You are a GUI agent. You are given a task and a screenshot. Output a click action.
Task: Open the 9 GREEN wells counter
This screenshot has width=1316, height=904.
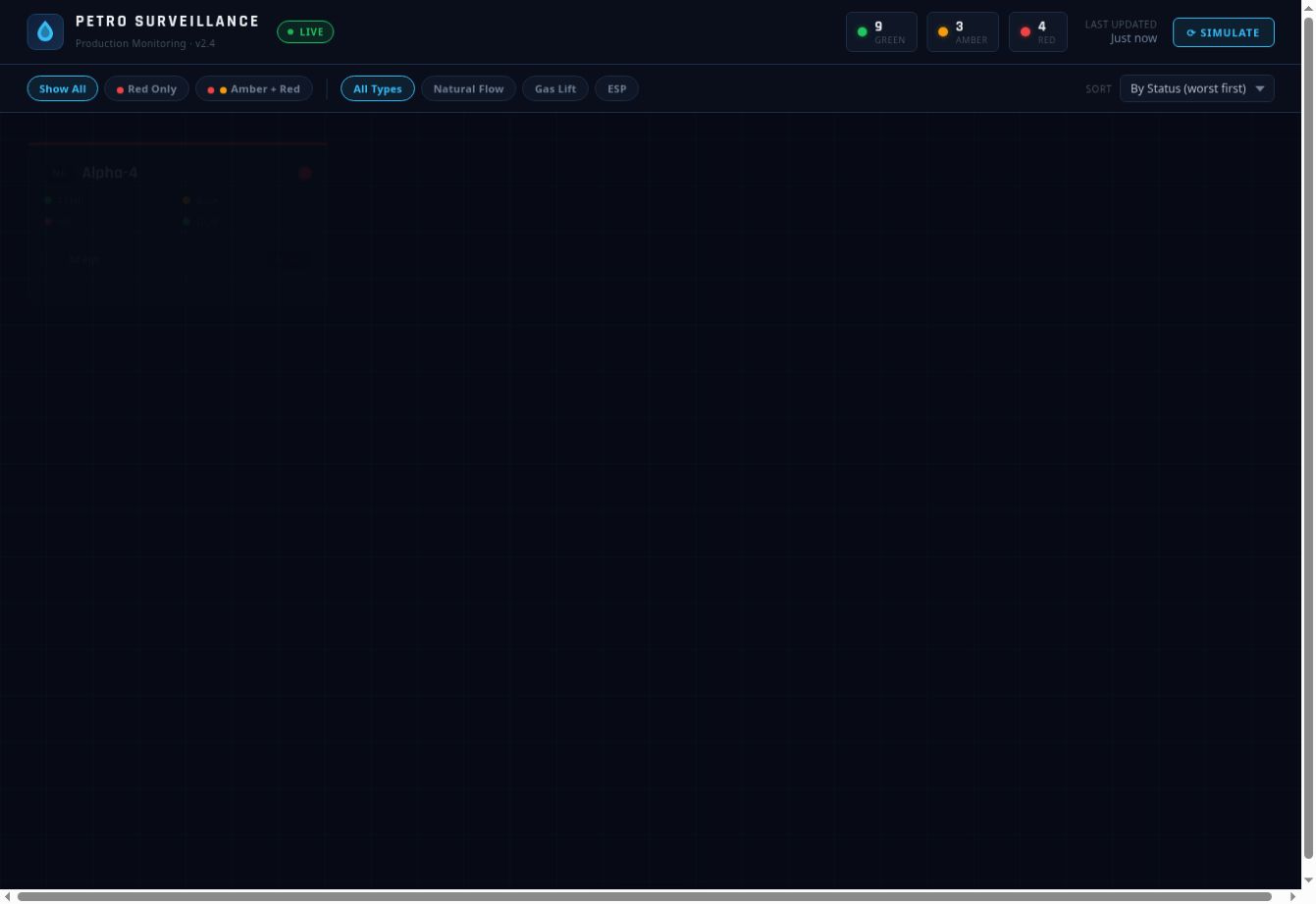[x=881, y=32]
